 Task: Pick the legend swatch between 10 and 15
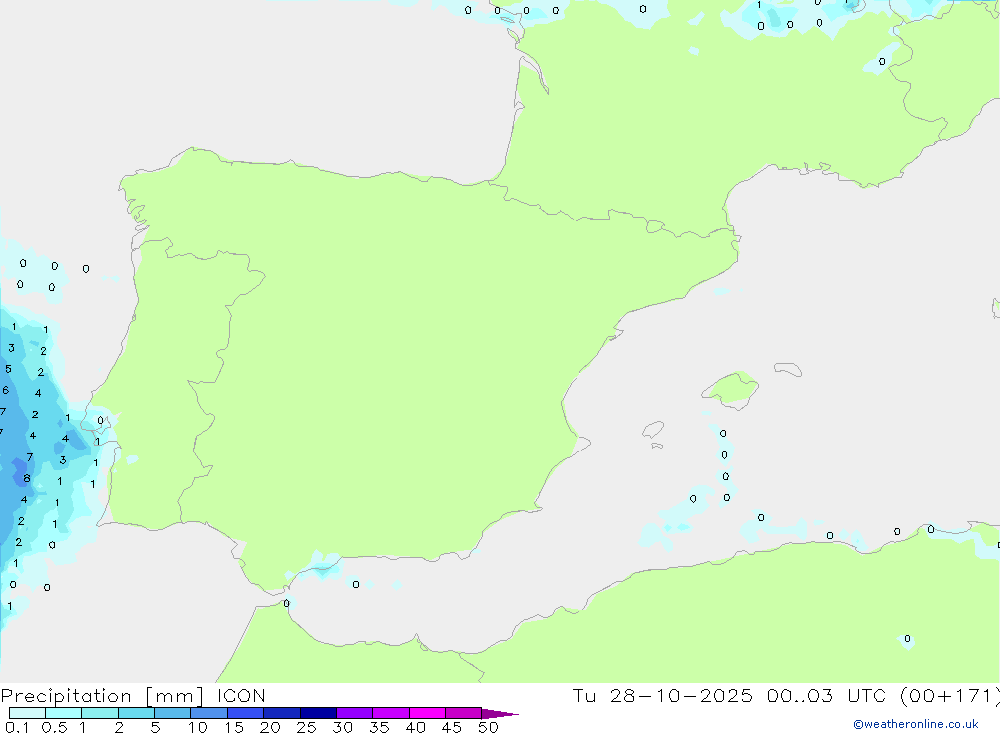[x=209, y=713]
